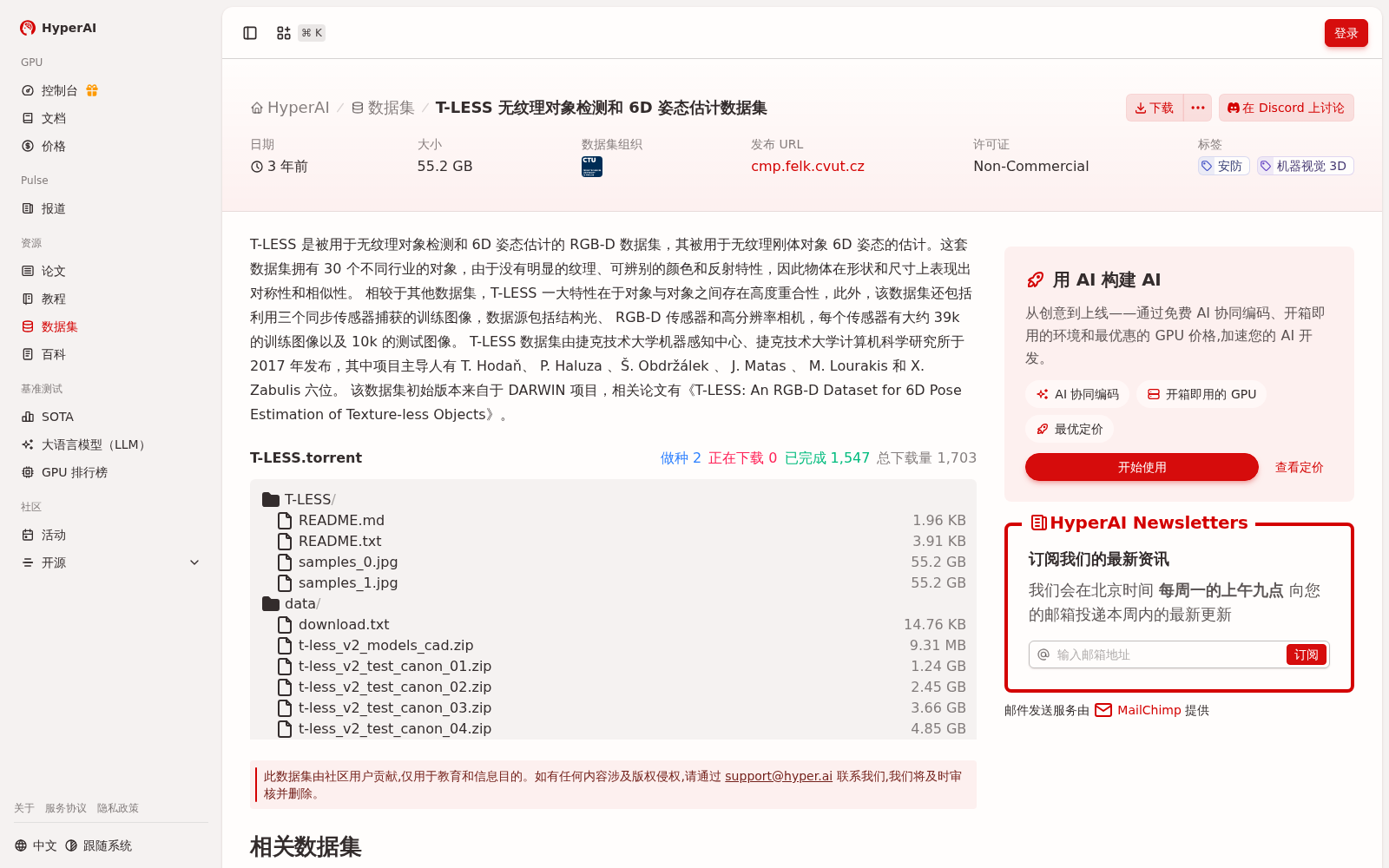Click the samples_1.jpg file icon

[x=284, y=582]
